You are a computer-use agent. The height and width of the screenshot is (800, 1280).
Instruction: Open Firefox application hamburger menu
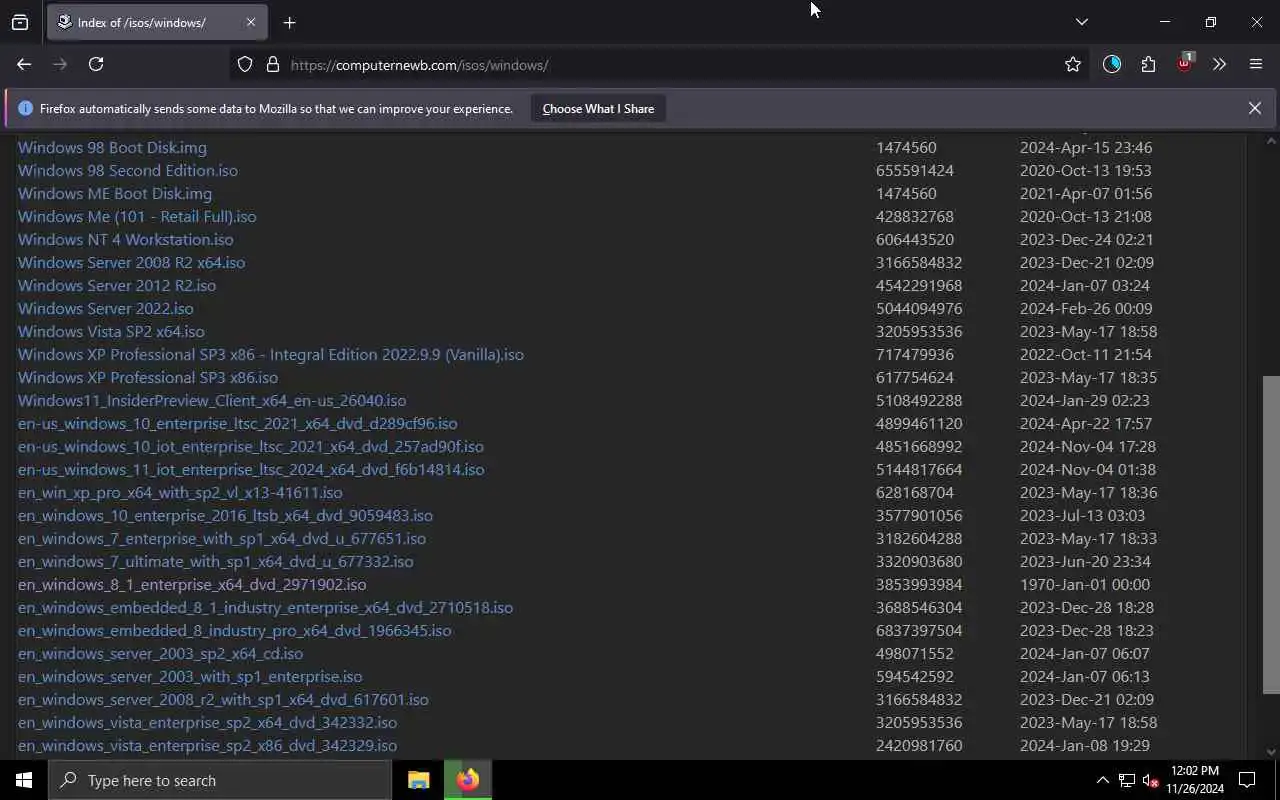[1256, 64]
